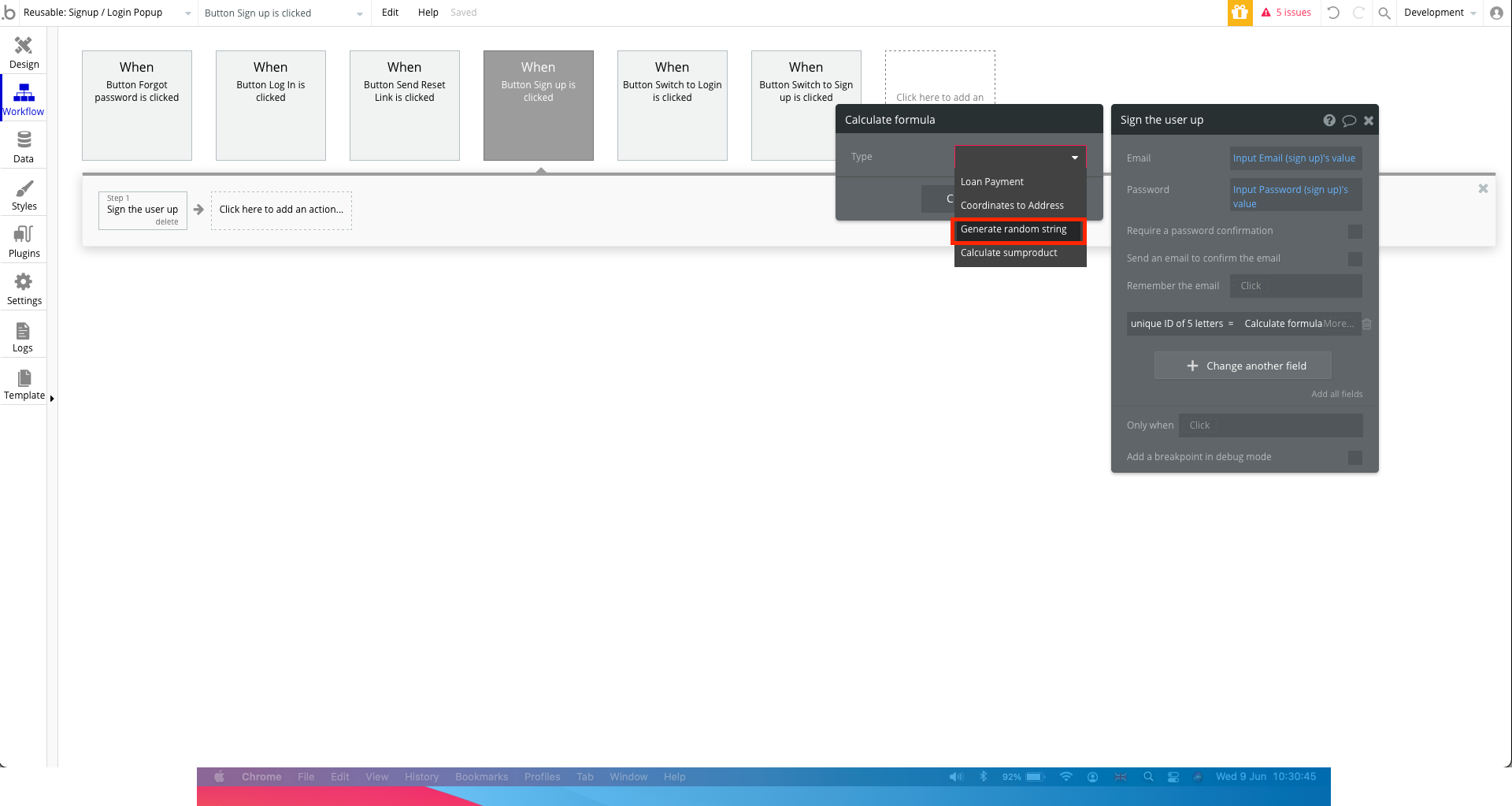The width and height of the screenshot is (1512, 806).
Task: Open the Data tab
Action: coord(24,147)
